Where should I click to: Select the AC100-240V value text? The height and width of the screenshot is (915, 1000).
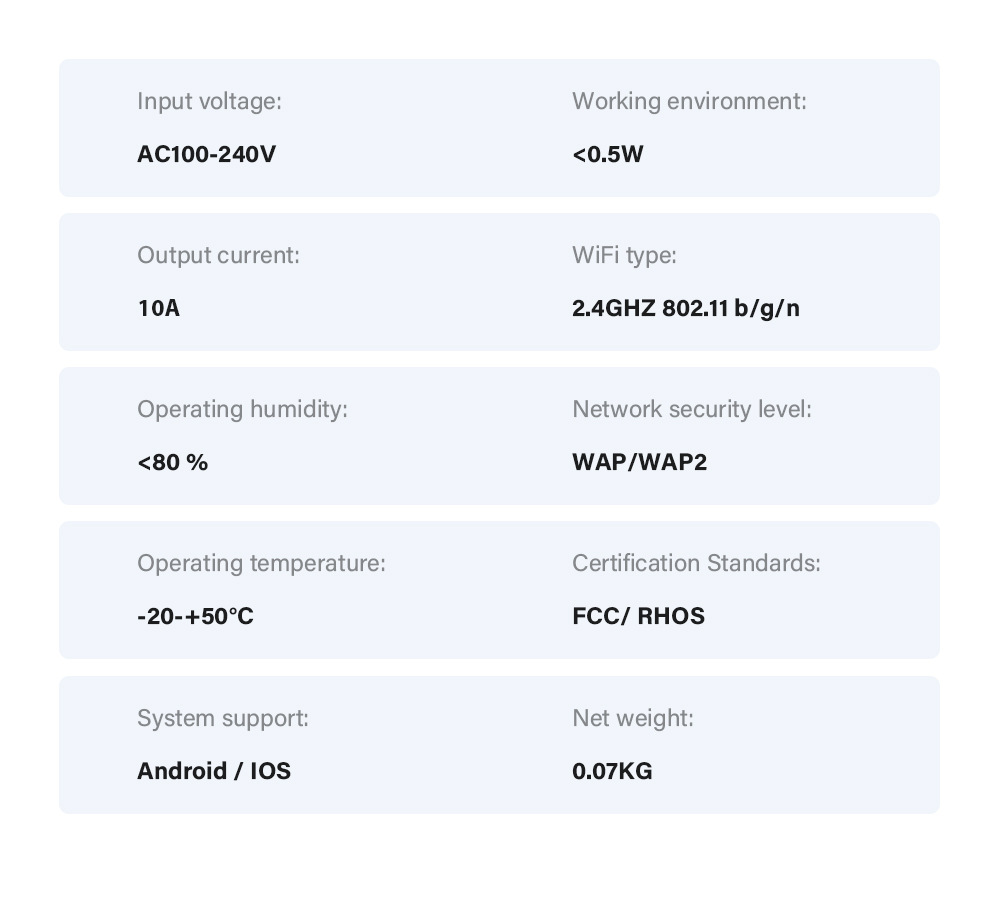coord(206,154)
